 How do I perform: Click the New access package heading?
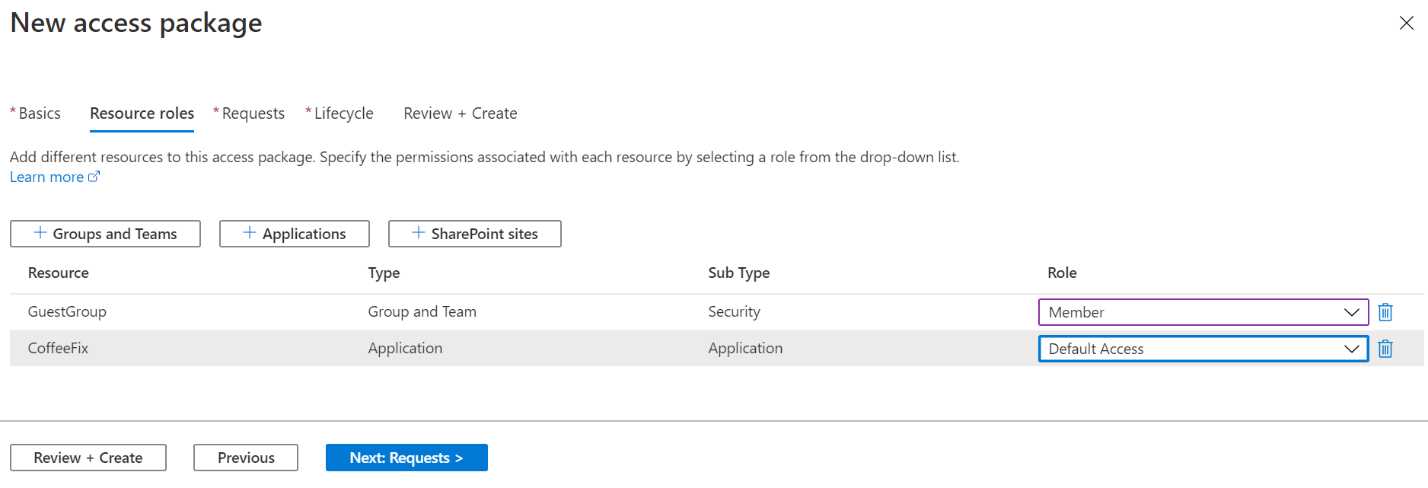coord(136,23)
